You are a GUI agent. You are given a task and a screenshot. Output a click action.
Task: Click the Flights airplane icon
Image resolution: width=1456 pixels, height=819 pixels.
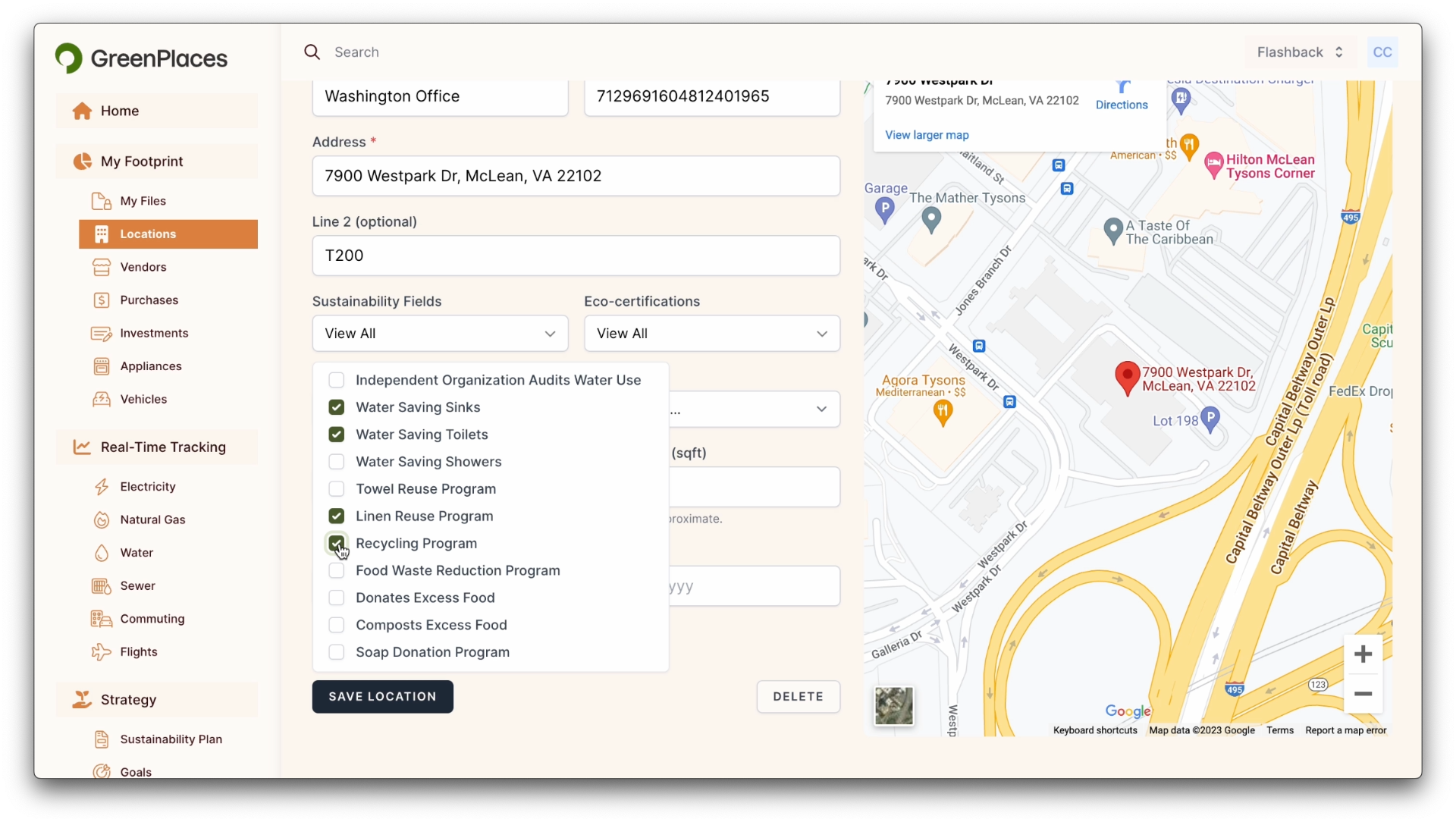click(102, 652)
